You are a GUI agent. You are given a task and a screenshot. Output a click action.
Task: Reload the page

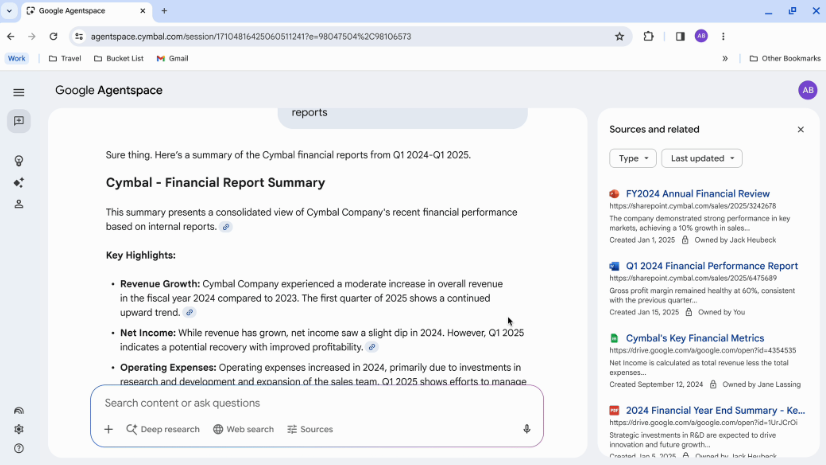pyautogui.click(x=53, y=36)
